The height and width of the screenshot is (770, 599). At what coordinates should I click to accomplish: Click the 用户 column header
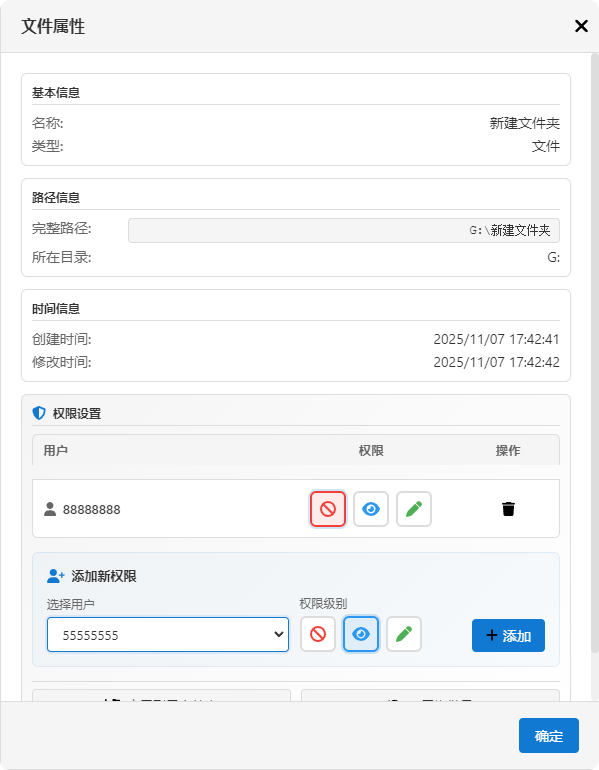click(55, 450)
